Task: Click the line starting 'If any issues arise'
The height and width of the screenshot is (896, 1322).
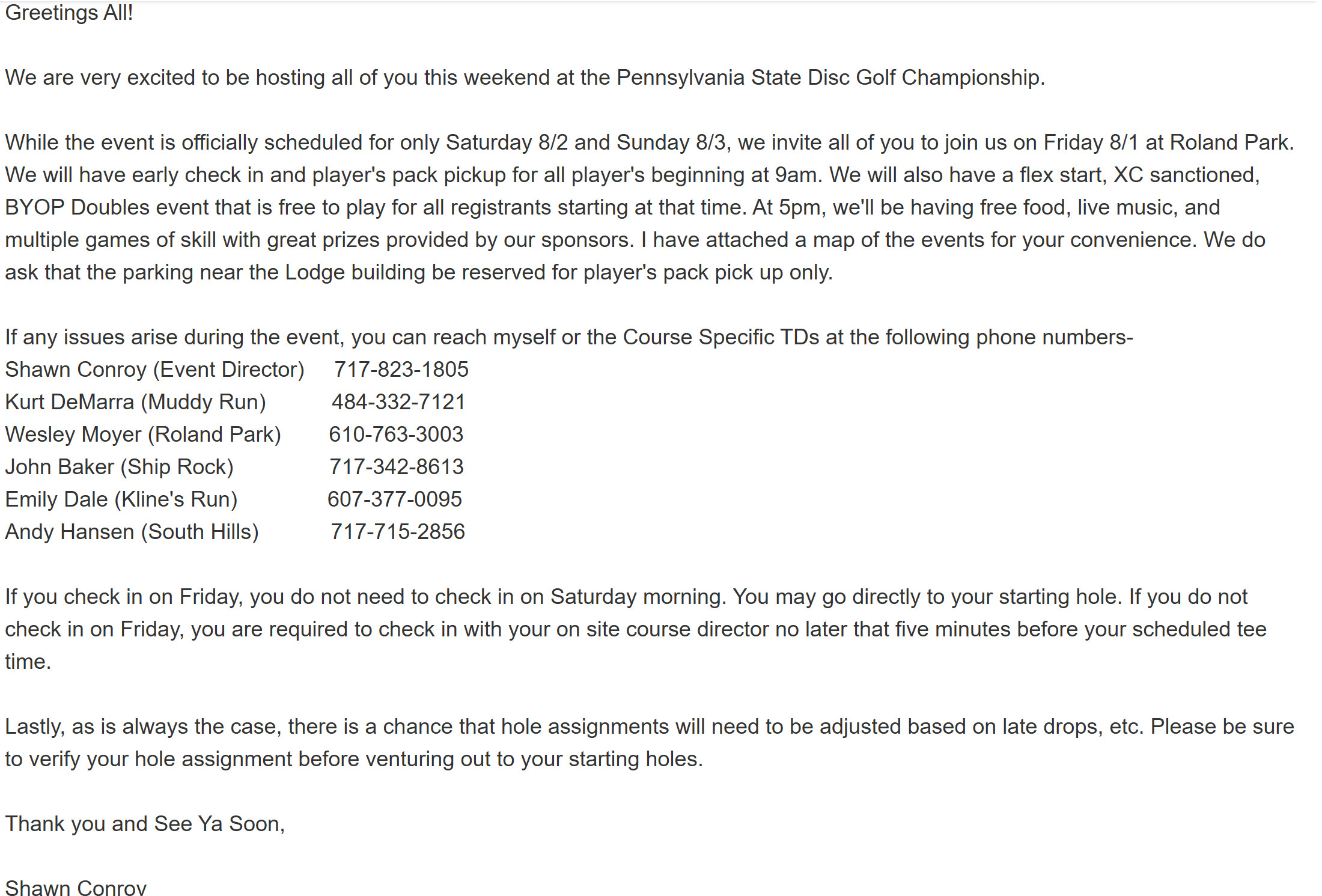Action: [x=569, y=337]
